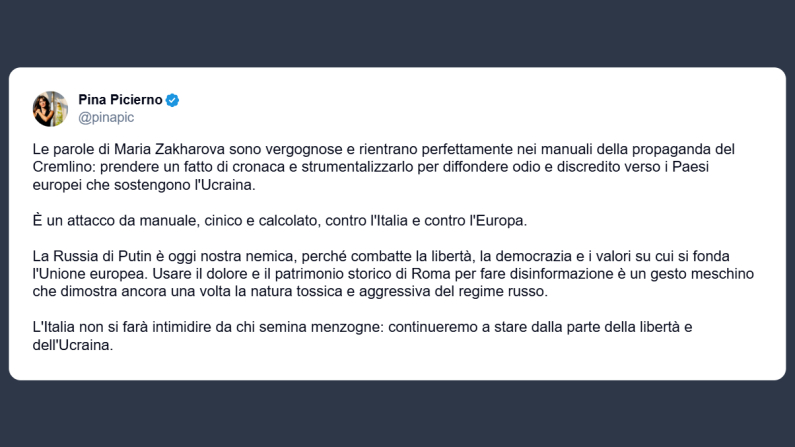Click the blue verified badge
Screen dimensions: 795x447
click(x=172, y=100)
